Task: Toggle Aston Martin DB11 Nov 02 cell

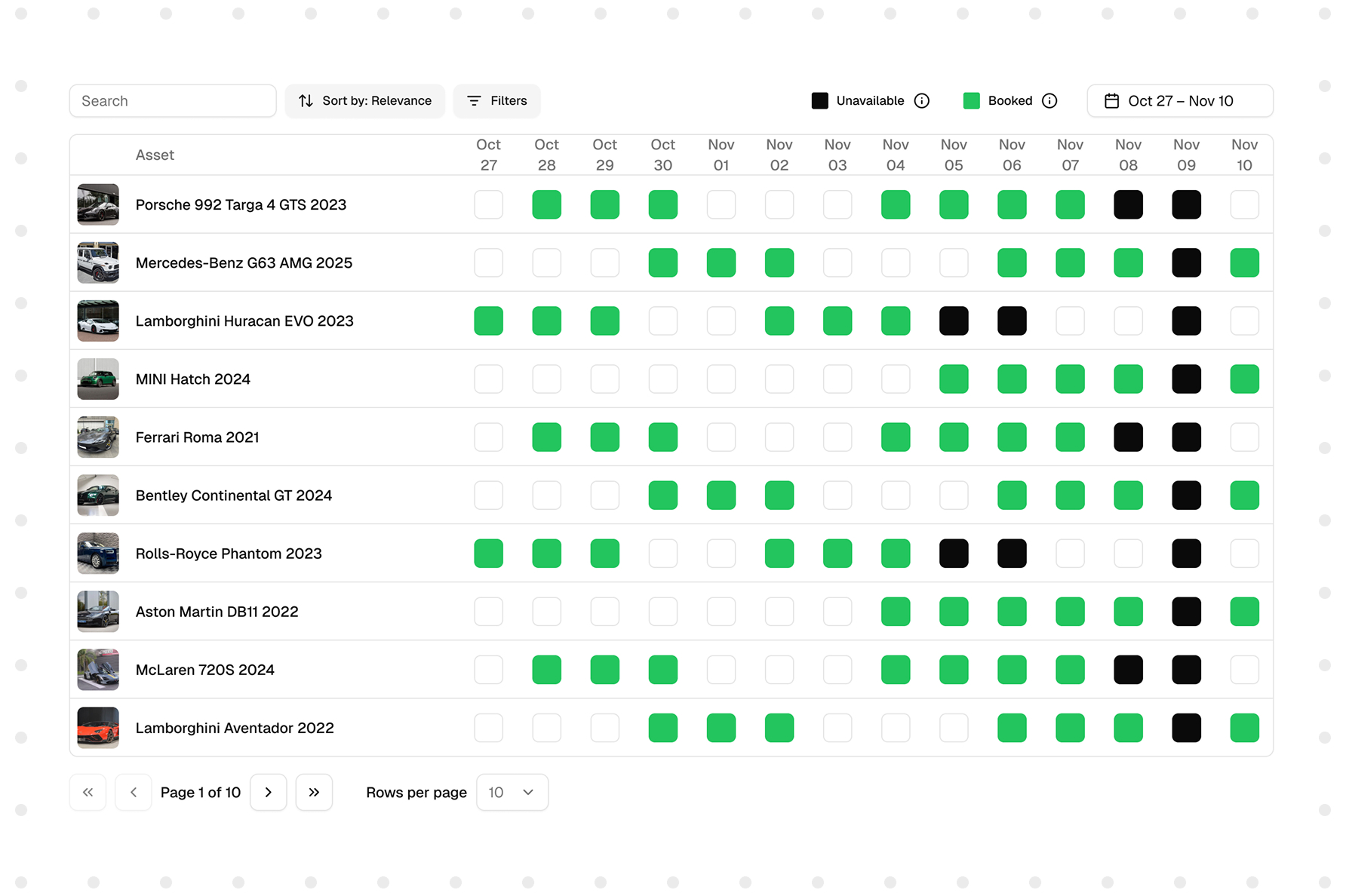Action: click(x=779, y=611)
